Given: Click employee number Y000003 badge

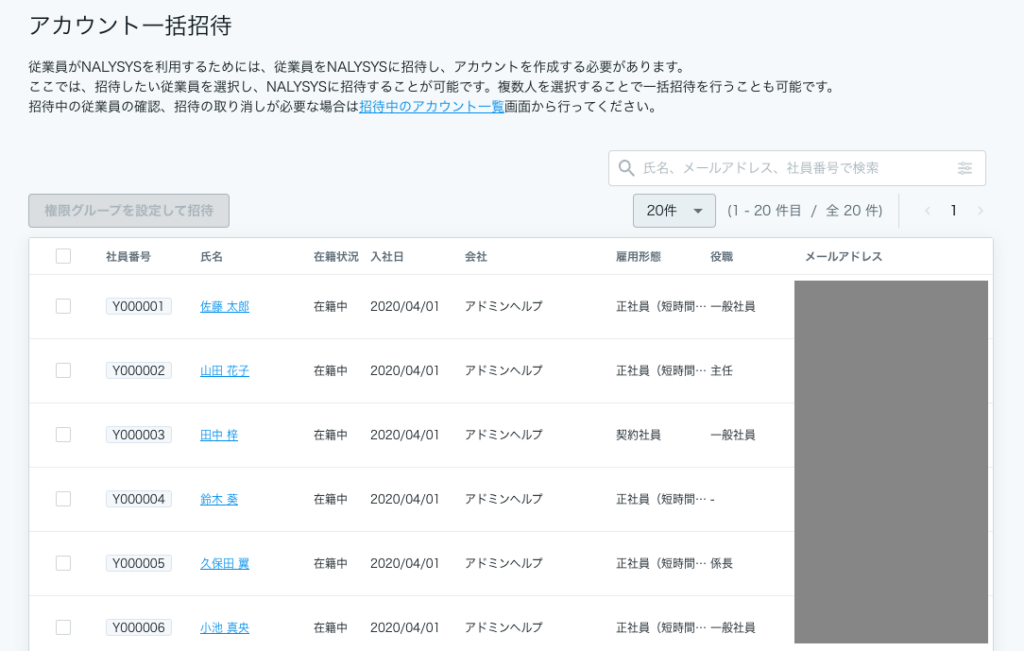Looking at the screenshot, I should (138, 435).
